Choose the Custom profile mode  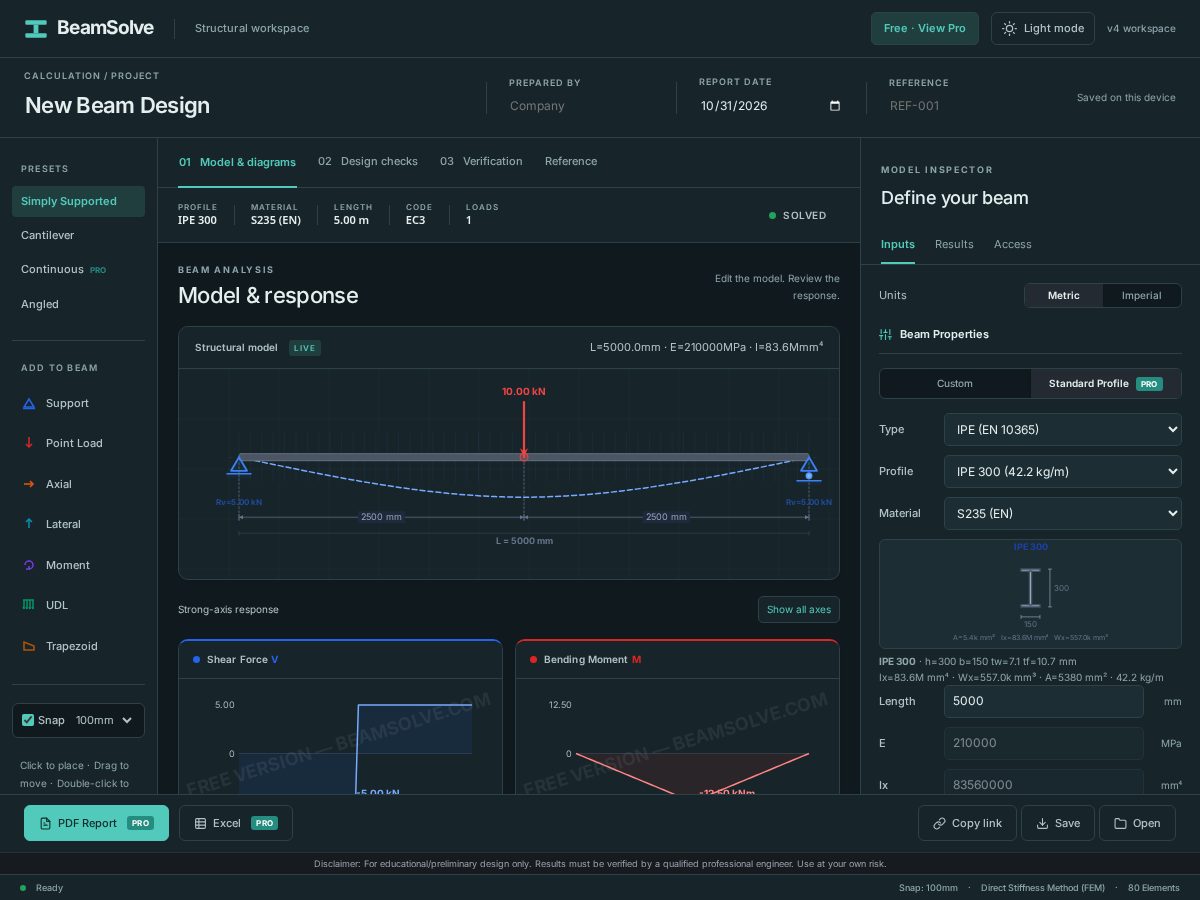click(955, 383)
